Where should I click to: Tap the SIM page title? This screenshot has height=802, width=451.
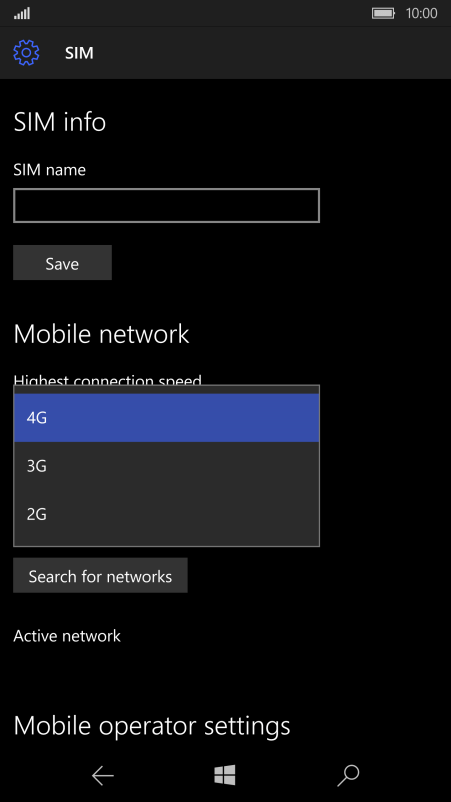point(79,53)
